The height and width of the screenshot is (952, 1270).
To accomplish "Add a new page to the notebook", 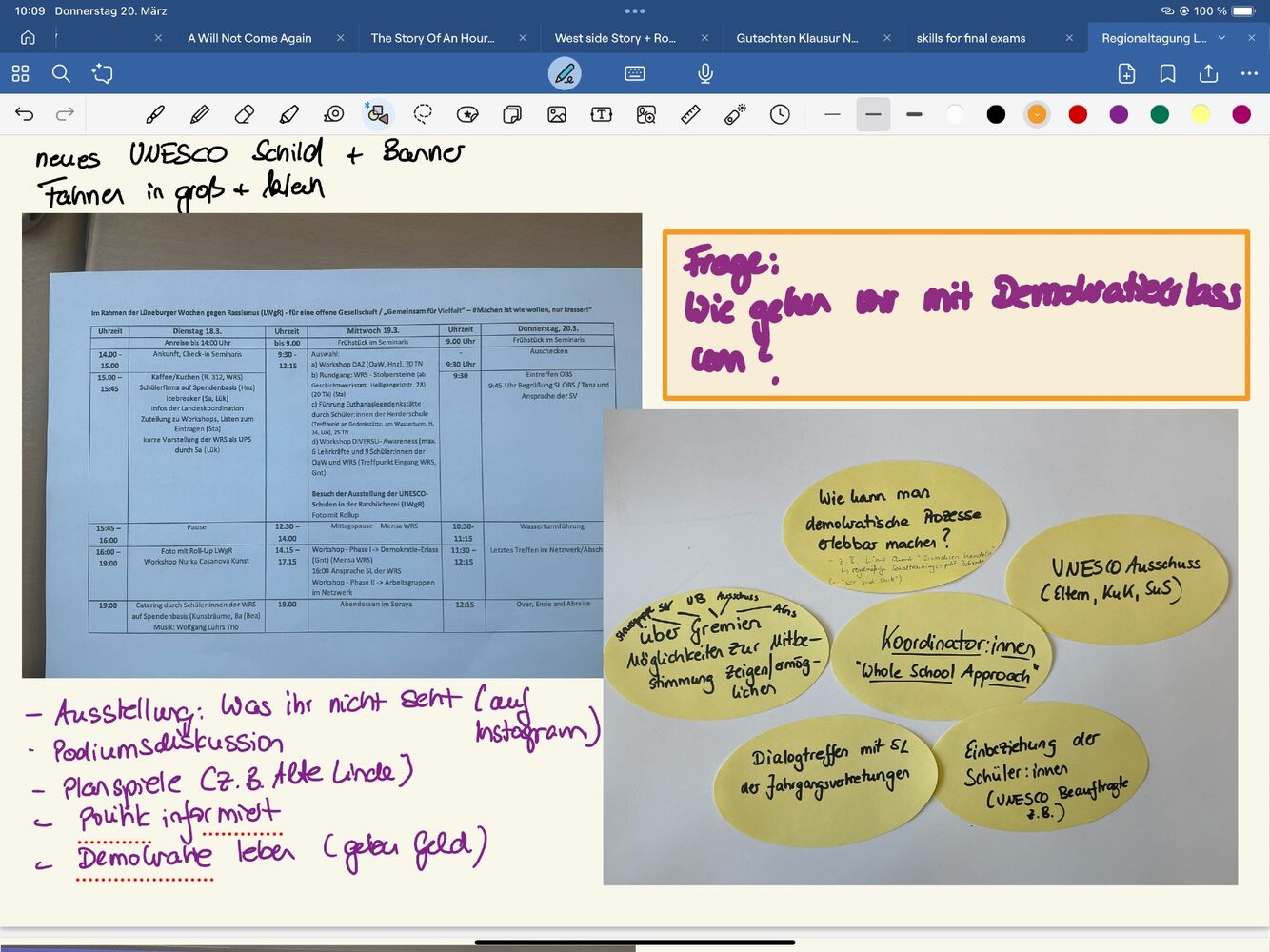I will (x=1126, y=73).
